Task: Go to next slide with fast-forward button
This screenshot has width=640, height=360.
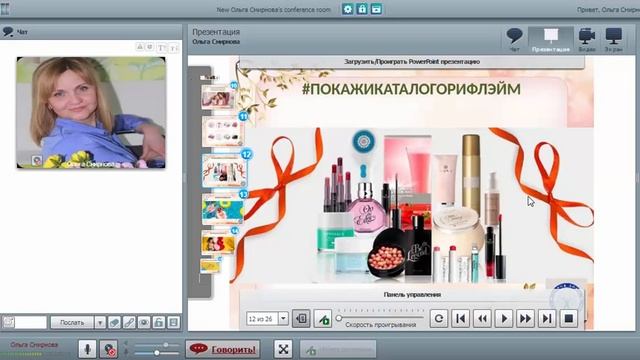Action: (525, 318)
